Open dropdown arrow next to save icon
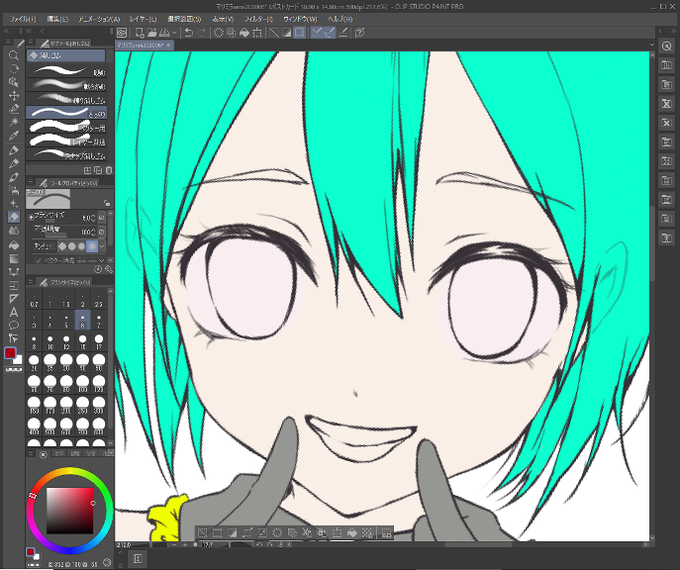The image size is (680, 570). coord(174,33)
